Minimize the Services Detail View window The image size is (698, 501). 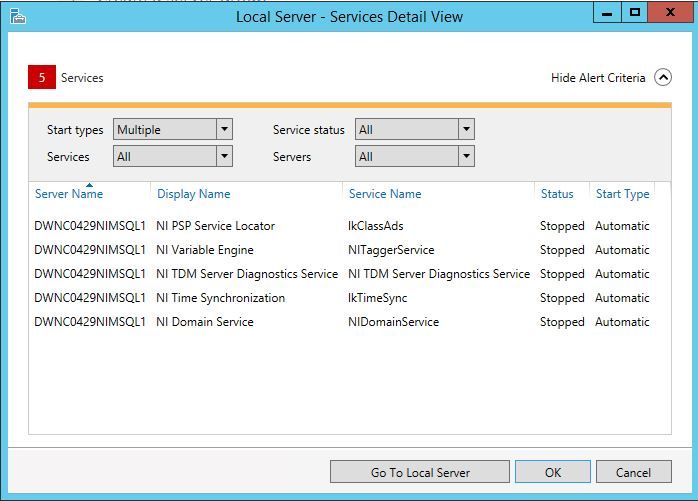tap(607, 13)
